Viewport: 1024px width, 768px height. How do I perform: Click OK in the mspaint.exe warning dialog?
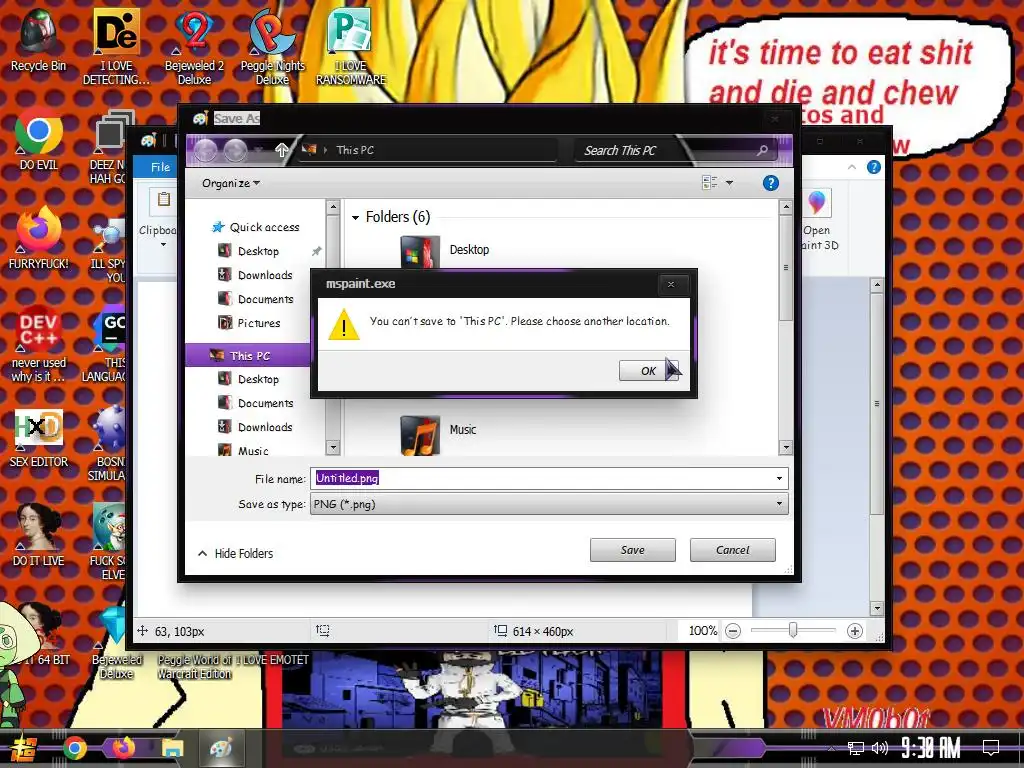(x=648, y=371)
